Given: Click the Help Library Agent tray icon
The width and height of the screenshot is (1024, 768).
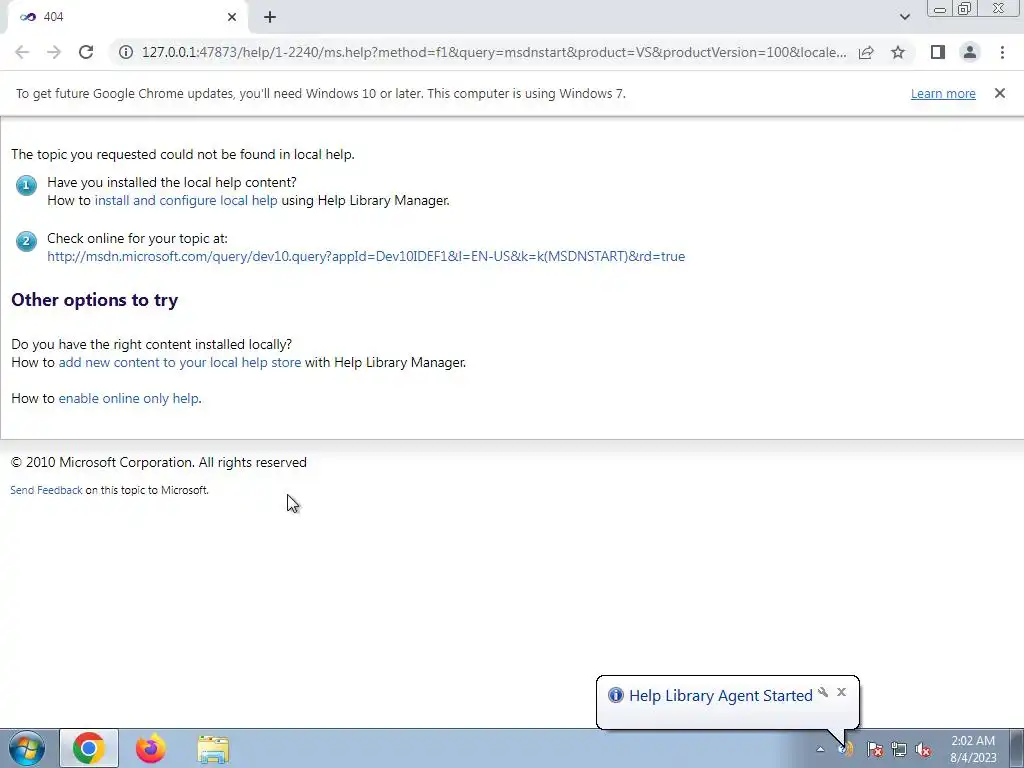Looking at the screenshot, I should pos(846,749).
